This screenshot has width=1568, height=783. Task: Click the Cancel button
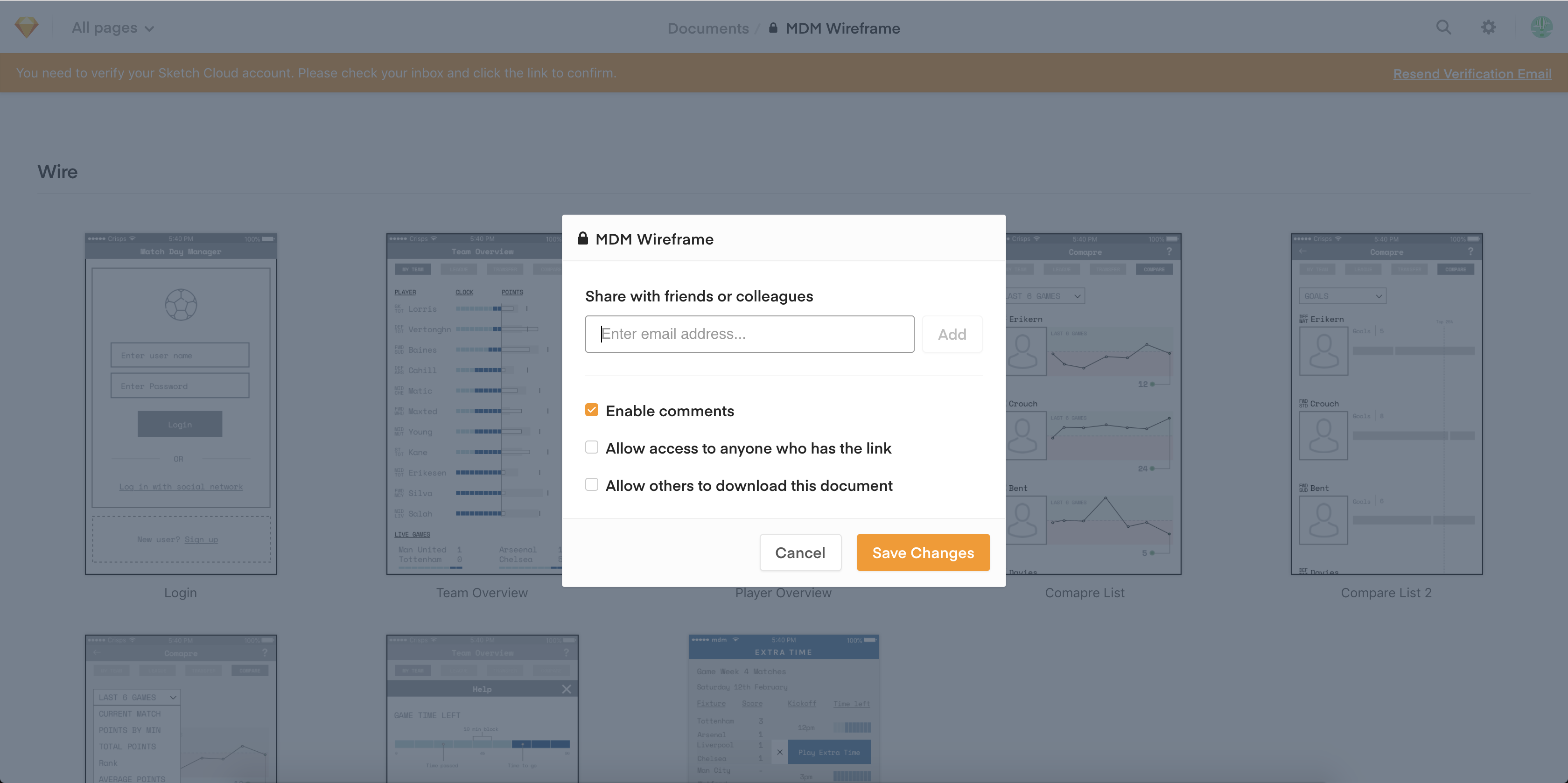(x=800, y=552)
